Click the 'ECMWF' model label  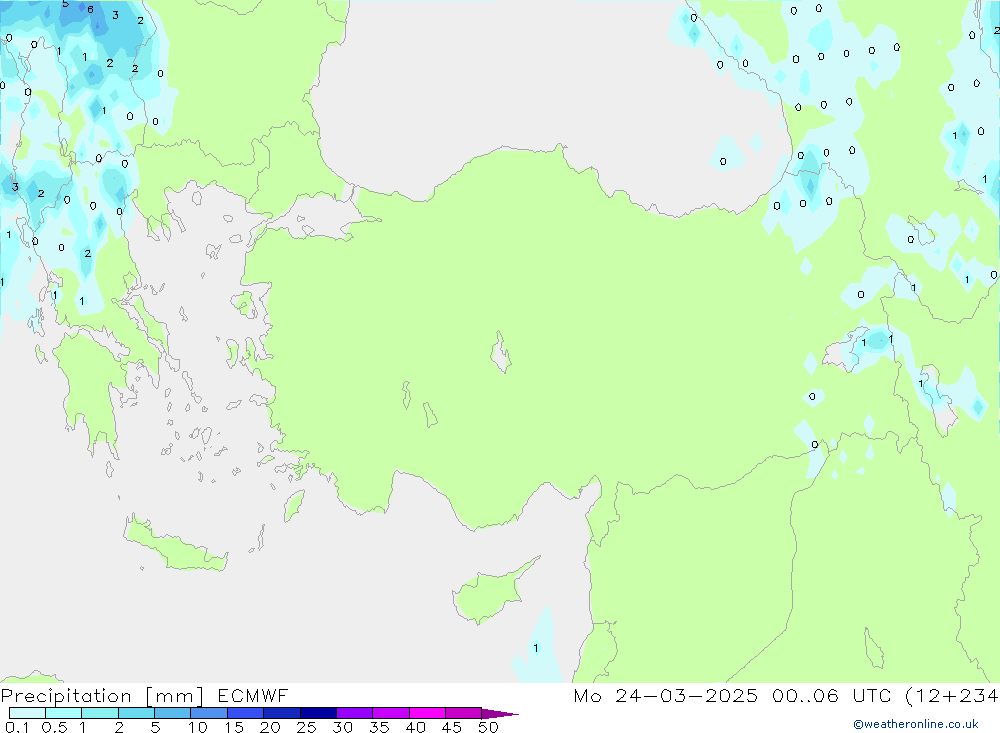click(x=253, y=695)
